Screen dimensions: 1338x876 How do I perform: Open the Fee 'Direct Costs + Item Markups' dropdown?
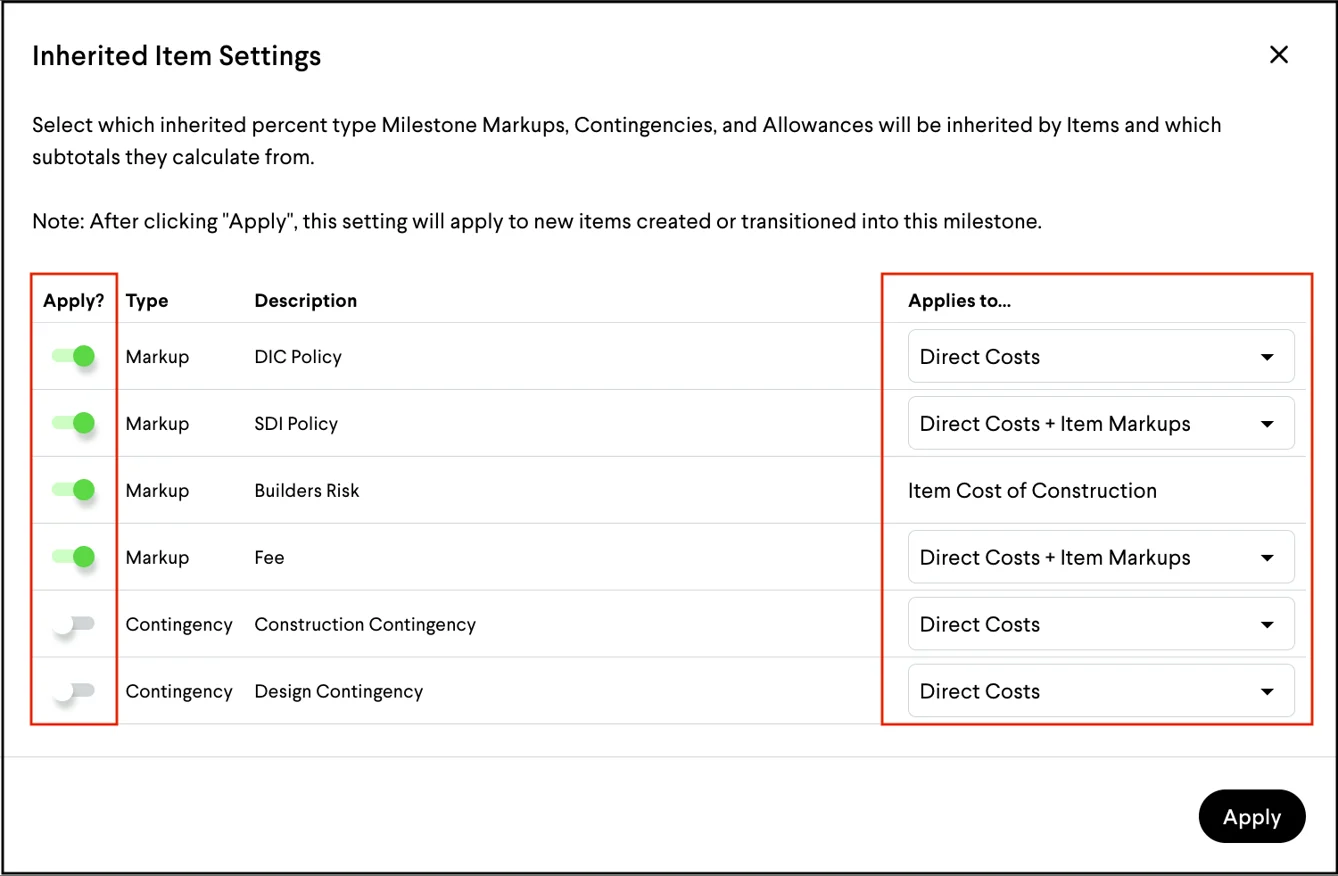(x=1100, y=557)
